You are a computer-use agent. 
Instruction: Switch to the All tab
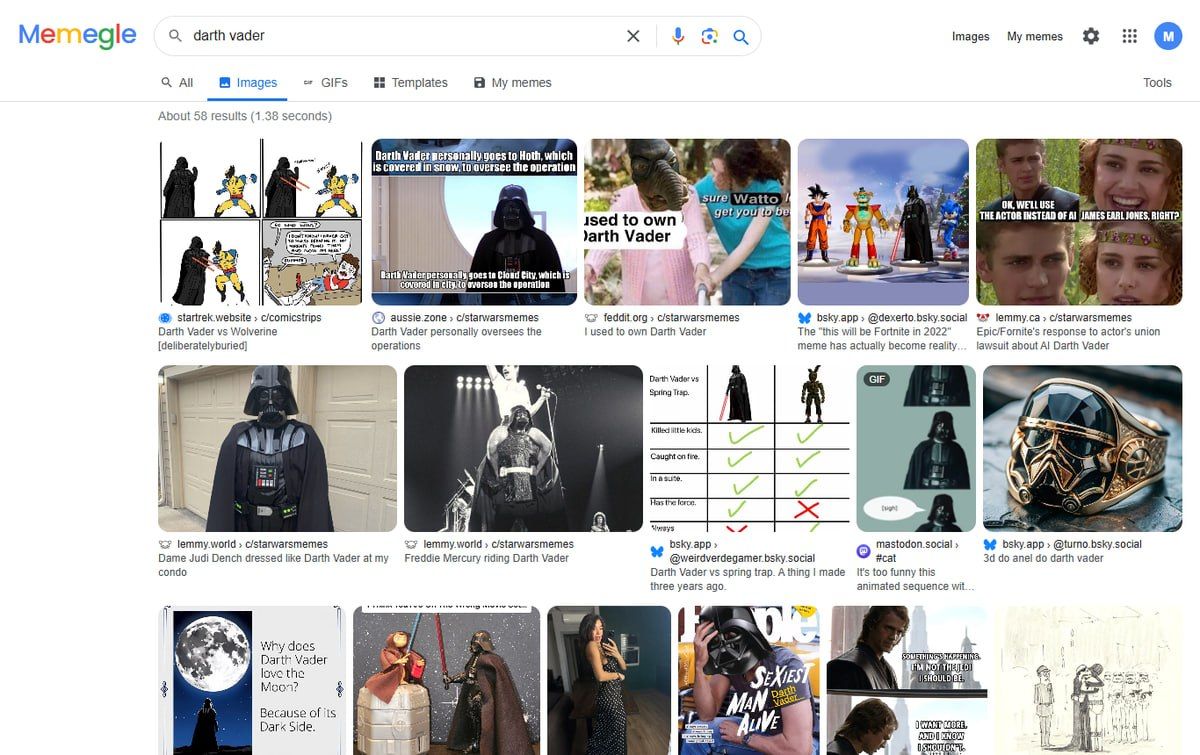(177, 83)
